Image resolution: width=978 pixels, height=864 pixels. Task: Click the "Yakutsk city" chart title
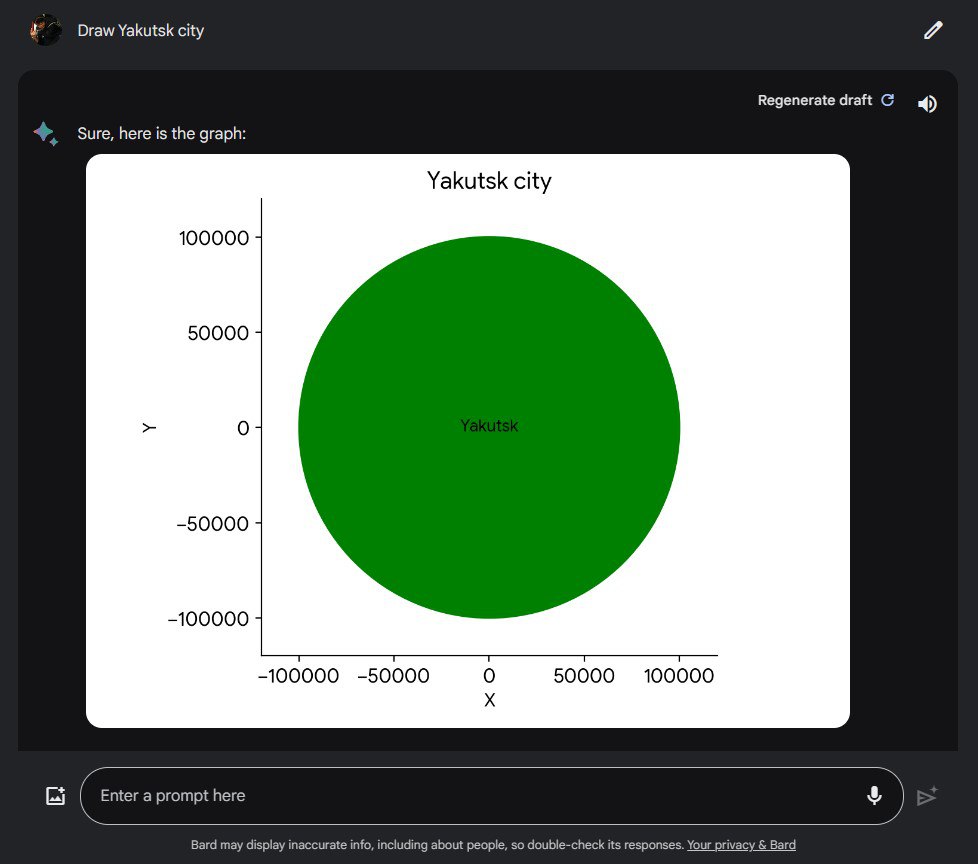489,181
